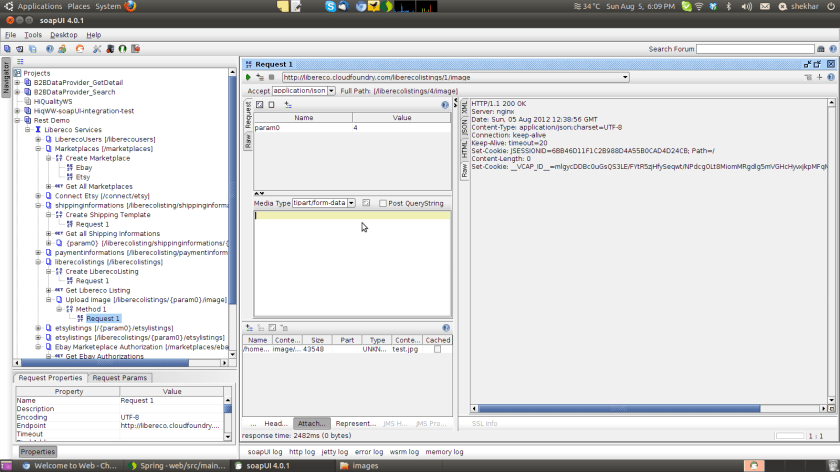Image resolution: width=840 pixels, height=472 pixels.
Task: Open the endpoint URL dropdown arrow
Action: pos(625,77)
